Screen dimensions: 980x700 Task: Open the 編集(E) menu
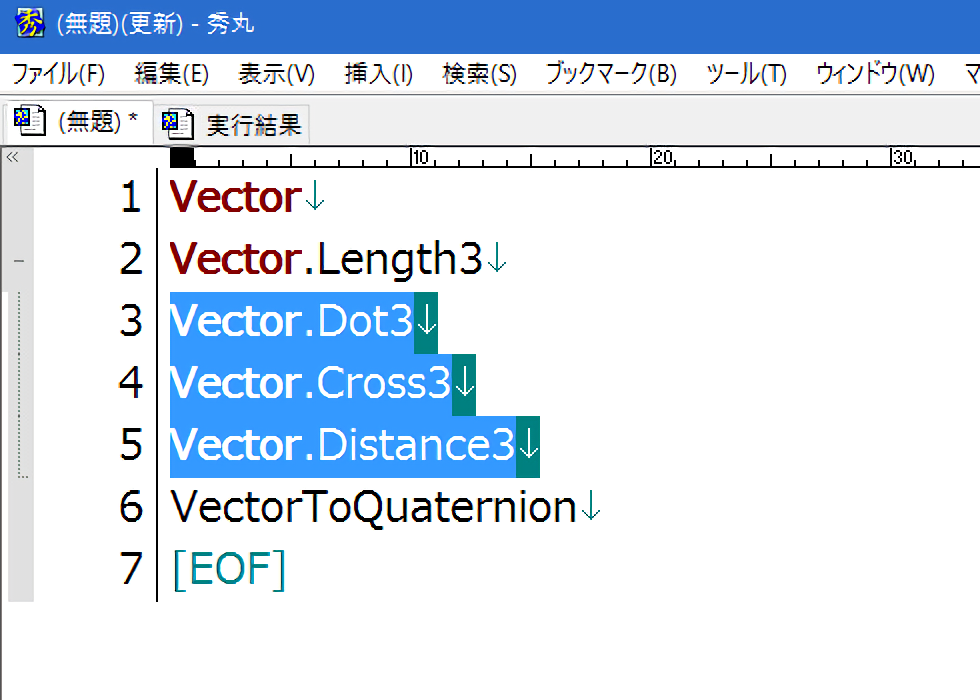pyautogui.click(x=171, y=74)
